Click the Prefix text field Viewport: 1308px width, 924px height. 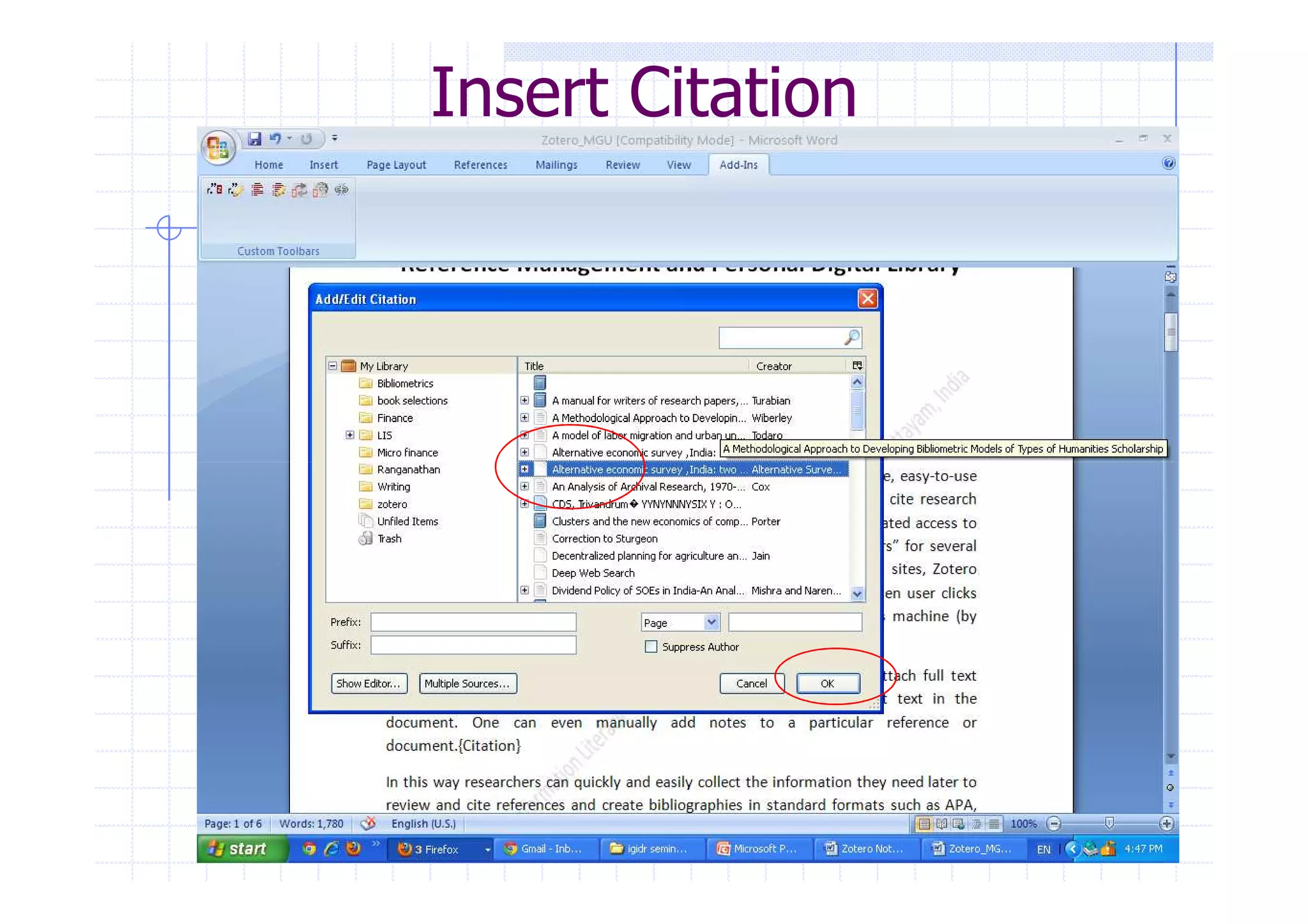[x=473, y=622]
